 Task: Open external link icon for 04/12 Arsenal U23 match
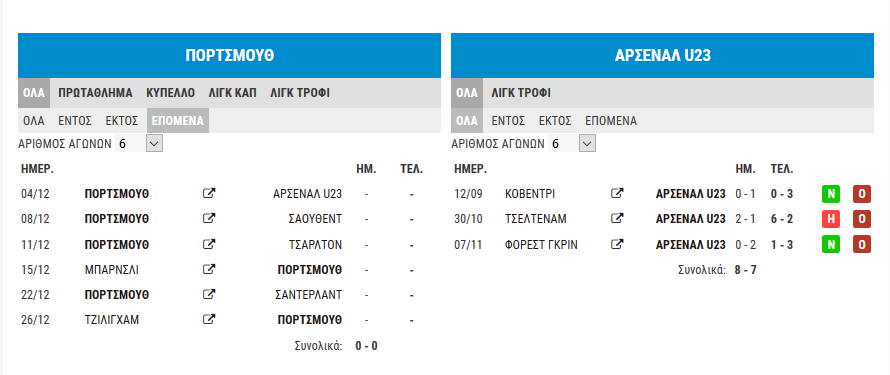[209, 193]
